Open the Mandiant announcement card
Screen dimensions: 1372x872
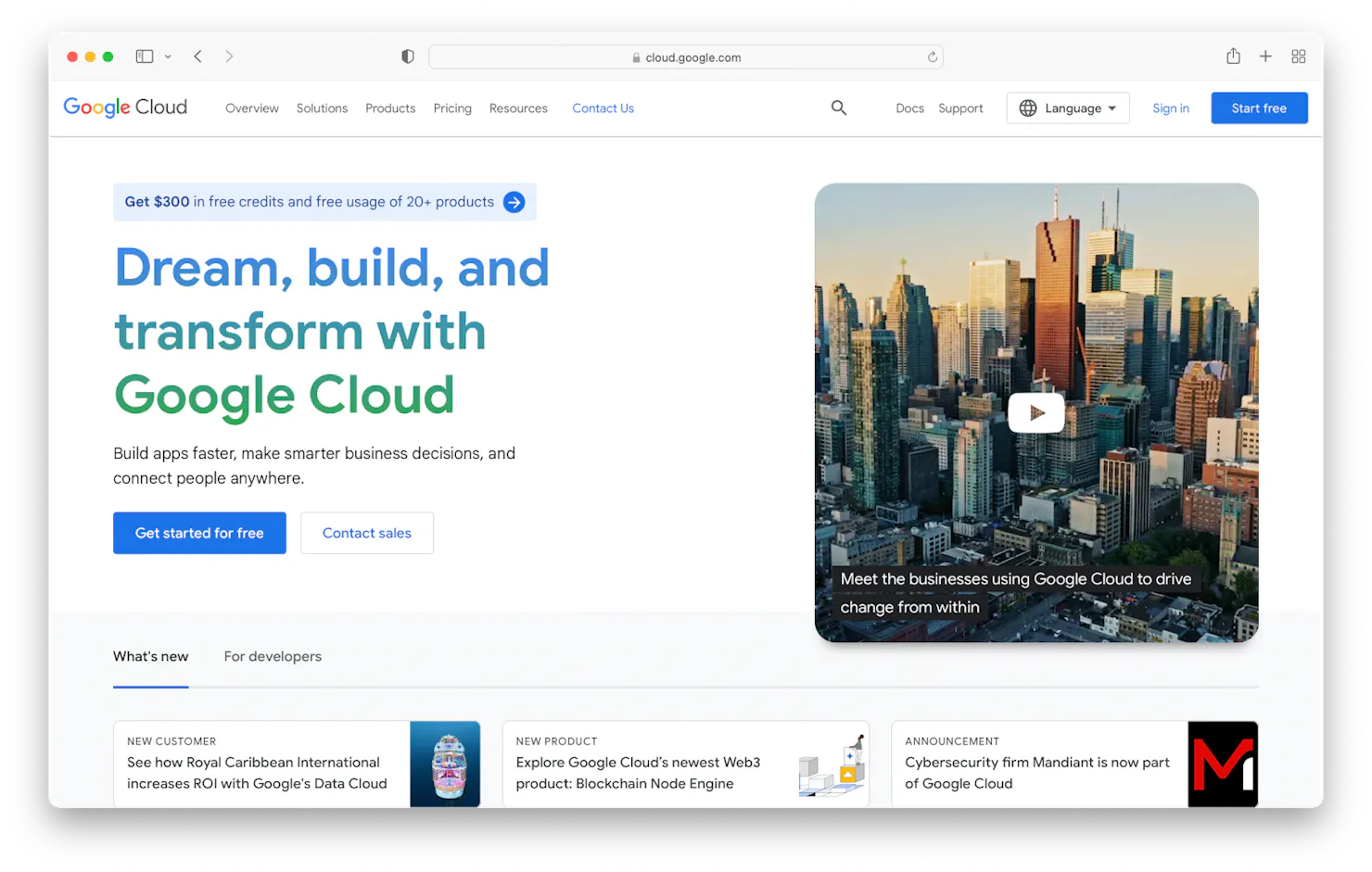pos(1074,764)
